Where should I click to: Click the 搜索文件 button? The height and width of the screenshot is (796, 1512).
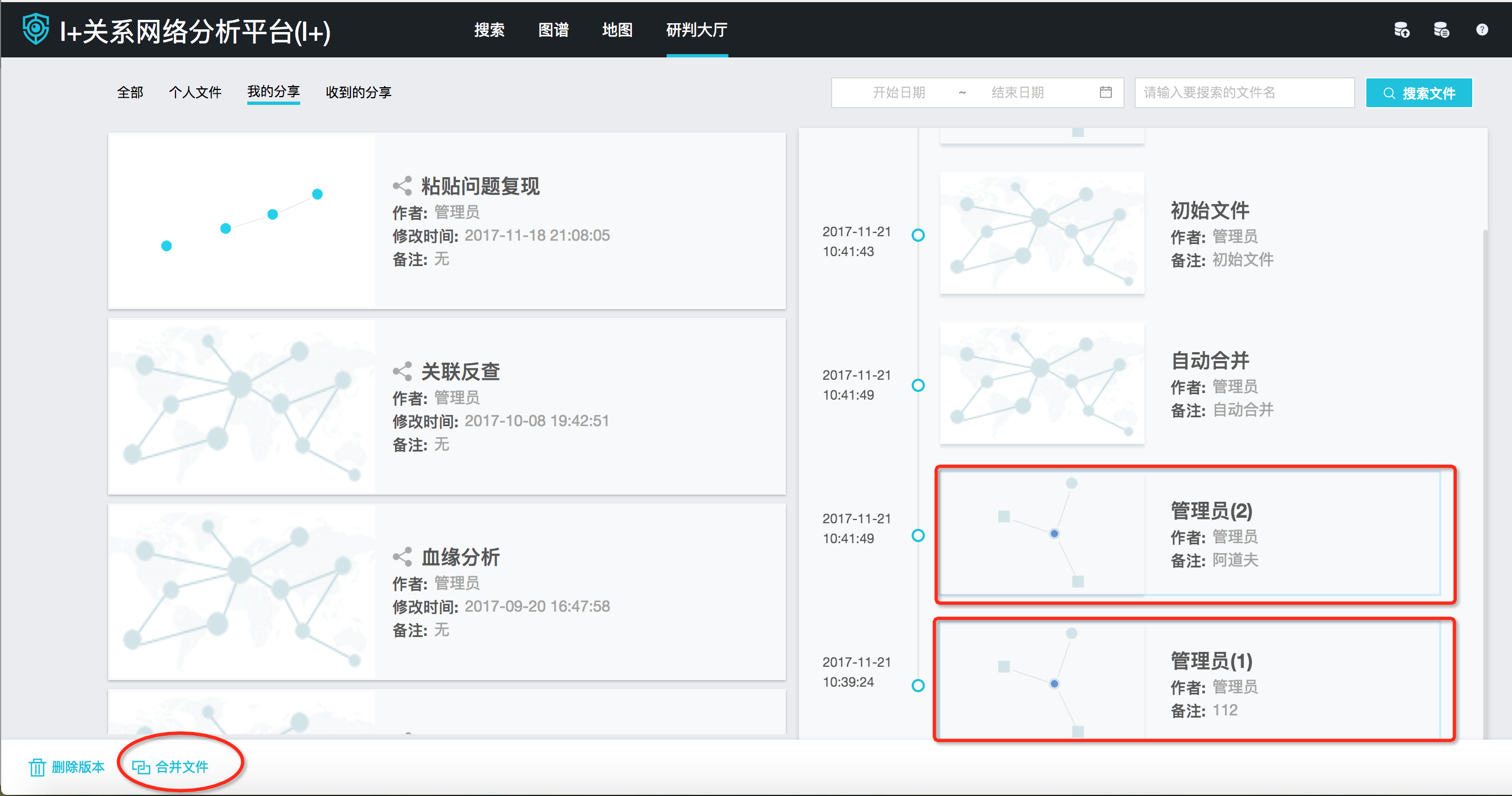[x=1419, y=93]
